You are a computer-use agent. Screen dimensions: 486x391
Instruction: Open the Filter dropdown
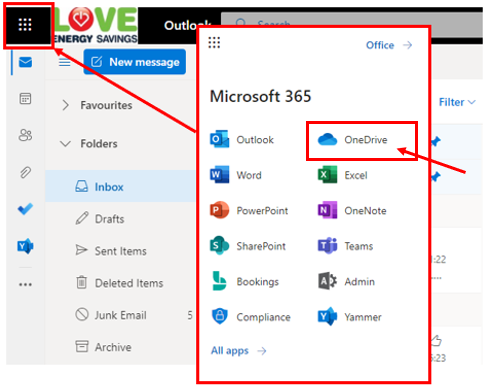coord(457,102)
